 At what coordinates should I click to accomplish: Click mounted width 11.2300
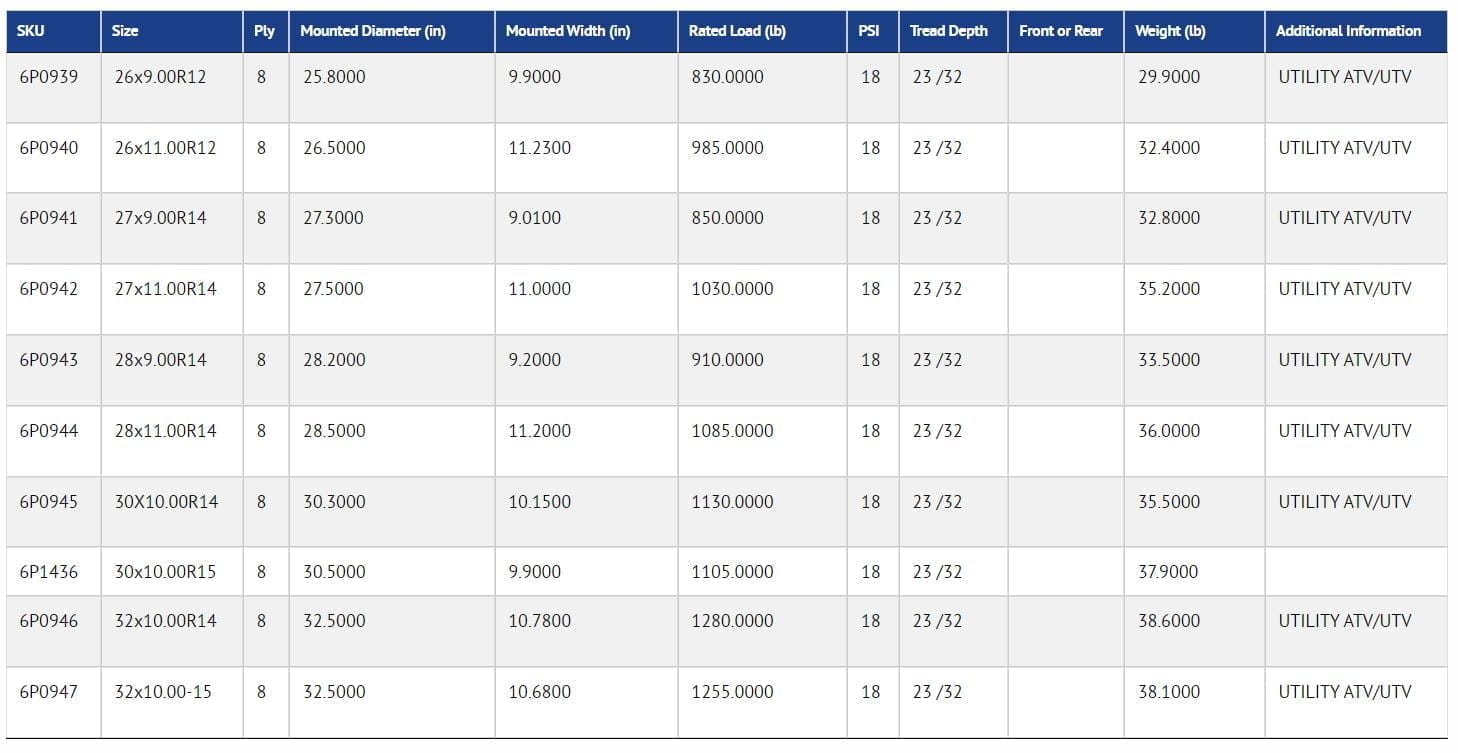point(540,148)
